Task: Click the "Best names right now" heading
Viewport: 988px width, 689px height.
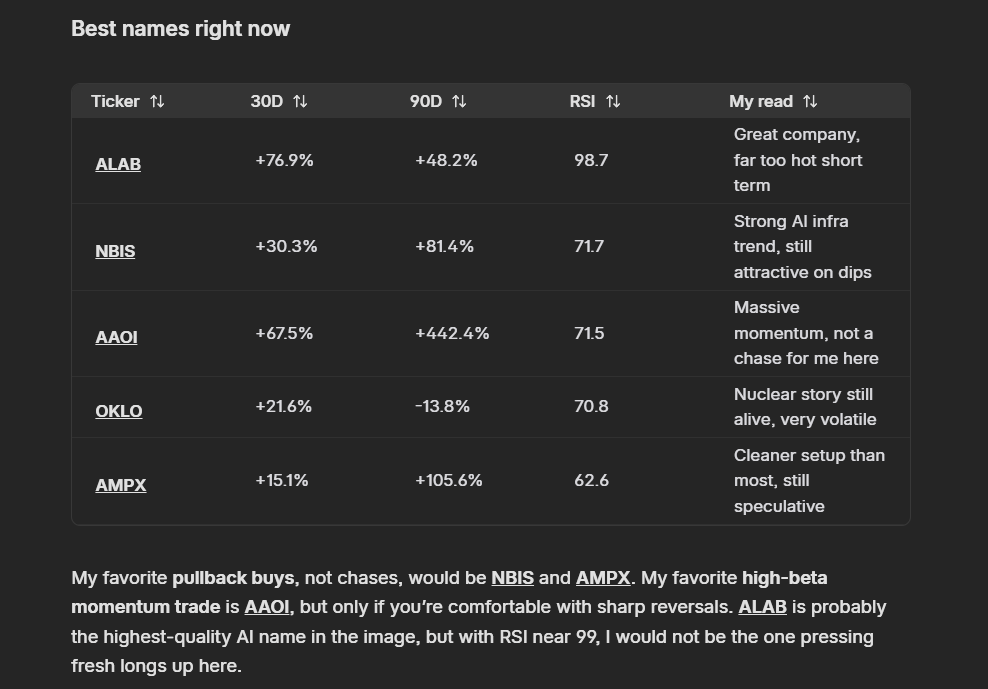Action: tap(181, 29)
